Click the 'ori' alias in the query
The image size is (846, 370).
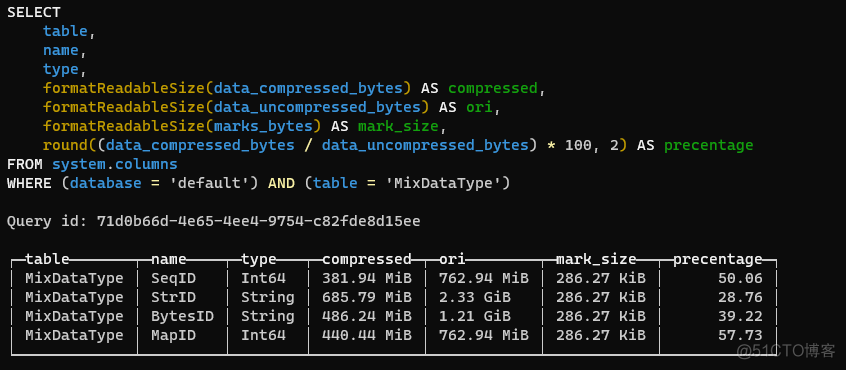point(479,107)
